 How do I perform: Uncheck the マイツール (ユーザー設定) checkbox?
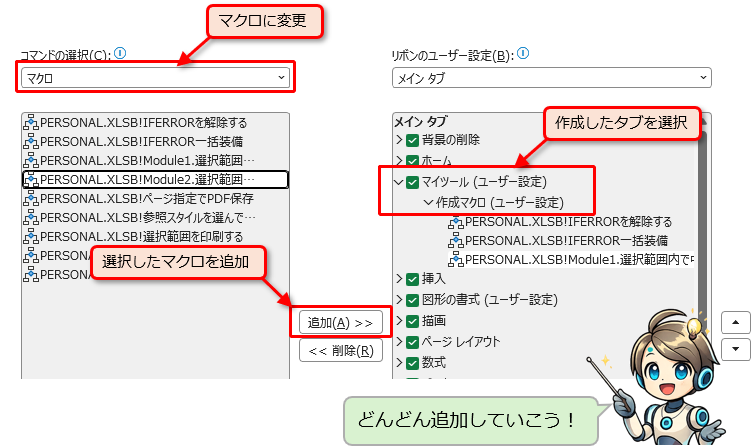412,182
